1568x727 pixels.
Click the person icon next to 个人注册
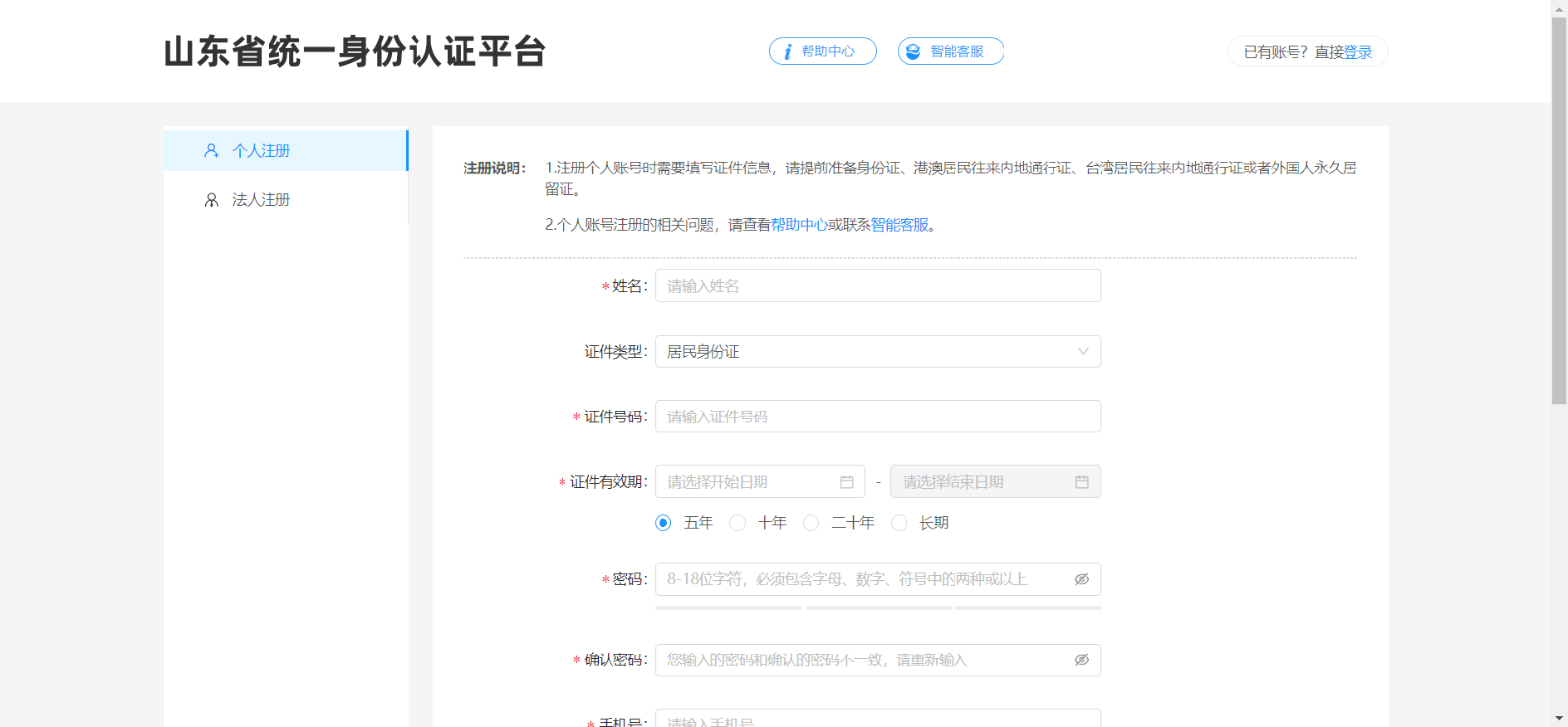tap(211, 151)
